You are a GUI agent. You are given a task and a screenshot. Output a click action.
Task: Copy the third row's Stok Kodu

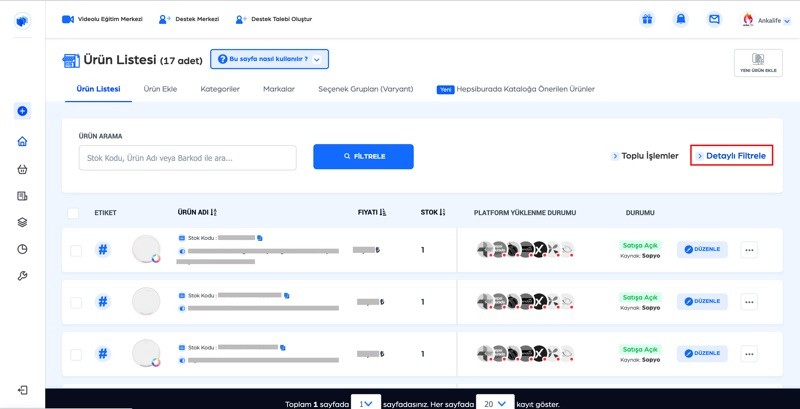[x=283, y=347]
